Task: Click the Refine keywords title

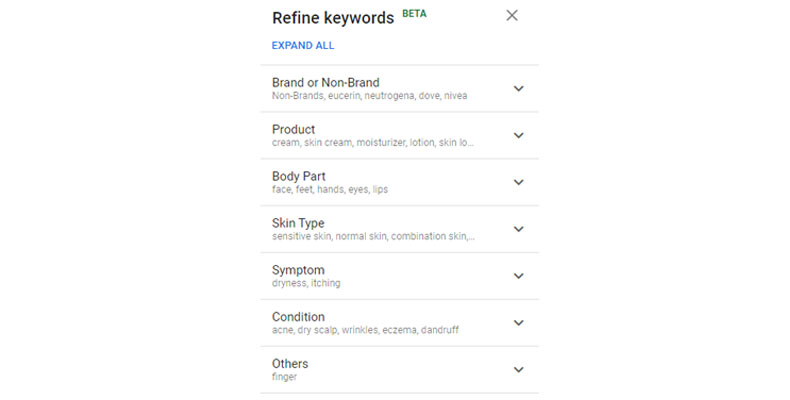Action: click(x=331, y=18)
